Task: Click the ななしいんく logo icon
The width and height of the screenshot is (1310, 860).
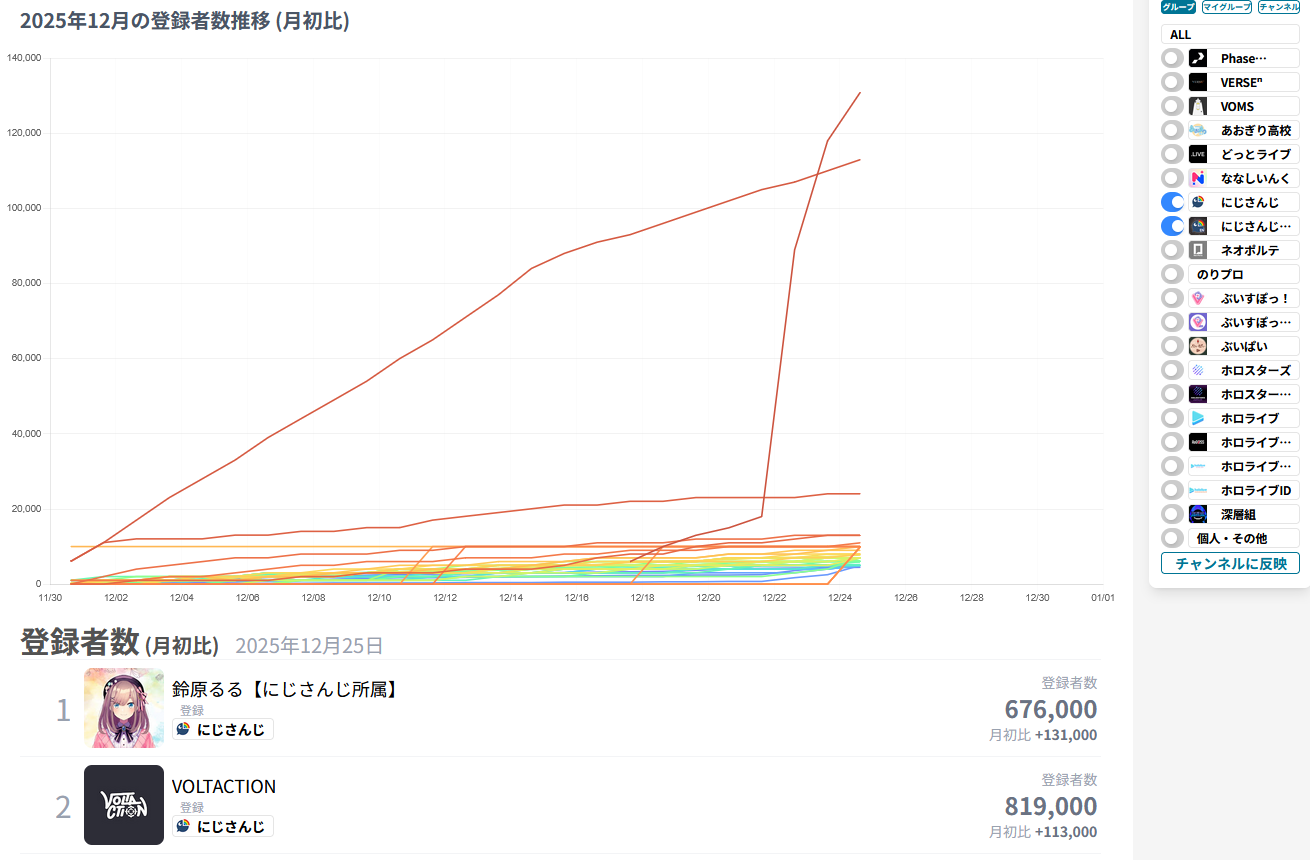Action: (1198, 178)
